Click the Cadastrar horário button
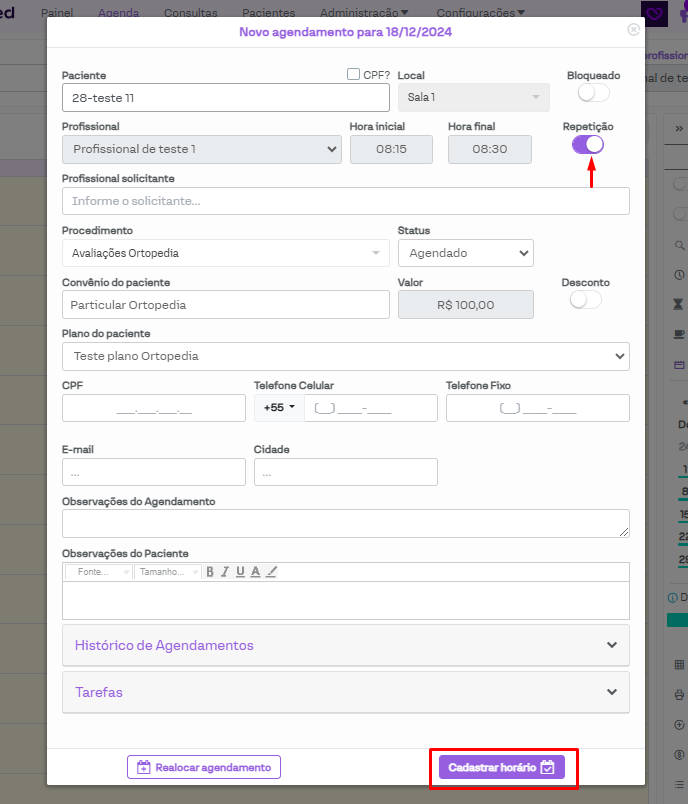Viewport: 688px width, 804px height. point(502,767)
